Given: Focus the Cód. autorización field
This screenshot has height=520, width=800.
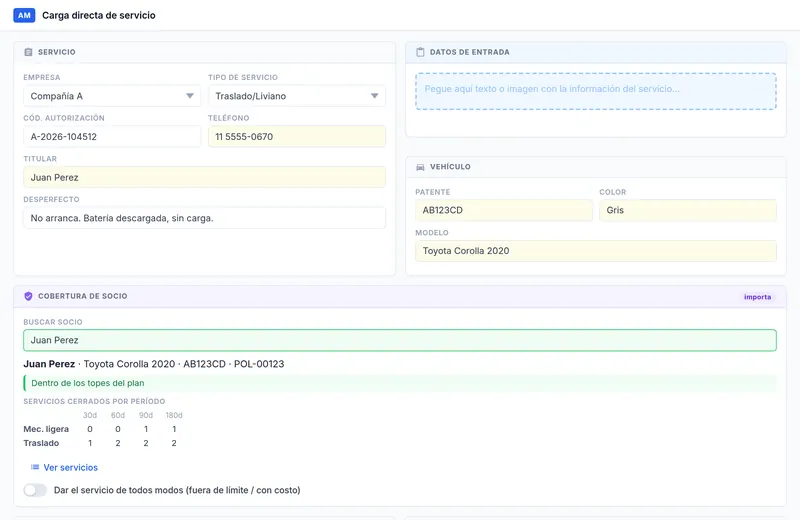Looking at the screenshot, I should [112, 137].
